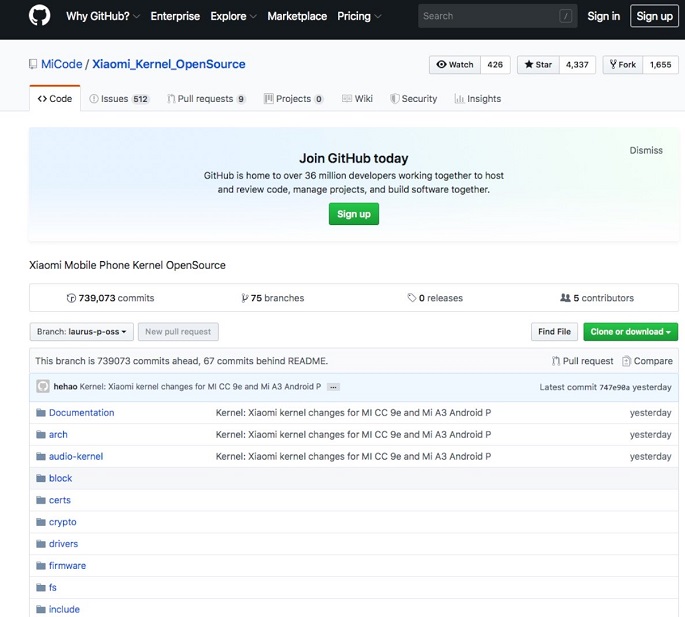This screenshot has height=617, width=685.
Task: View 5 contributors
Action: point(597,298)
